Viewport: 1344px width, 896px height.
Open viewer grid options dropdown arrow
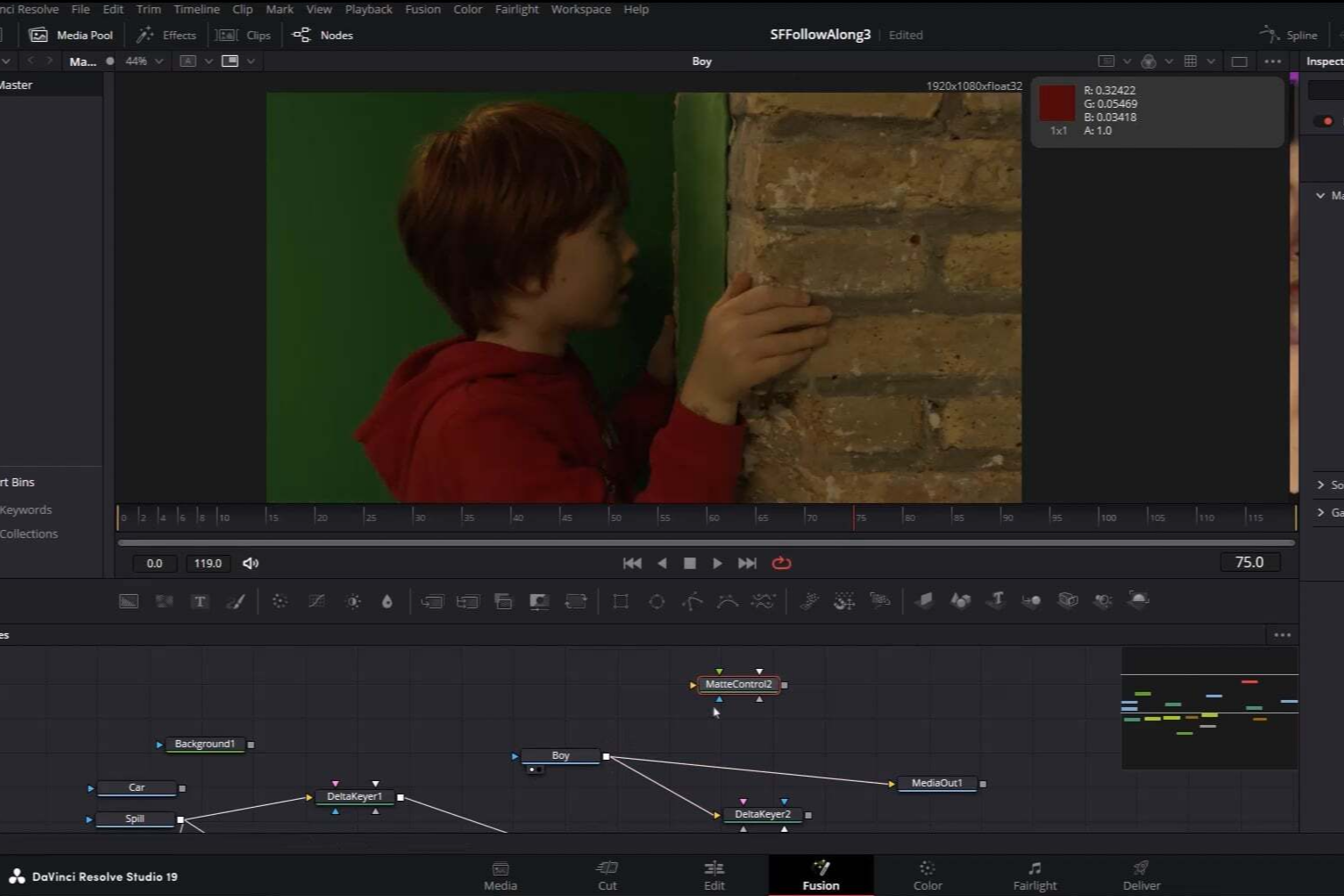coord(1210,61)
